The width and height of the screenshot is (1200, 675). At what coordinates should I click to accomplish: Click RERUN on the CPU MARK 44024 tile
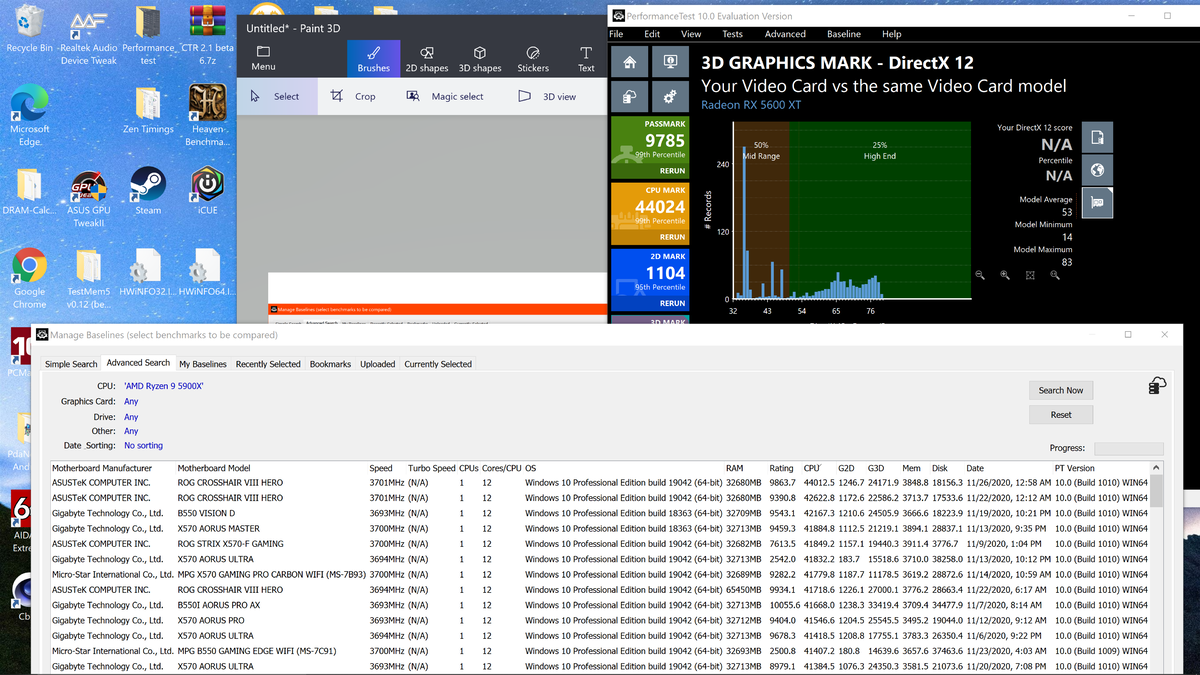click(672, 237)
